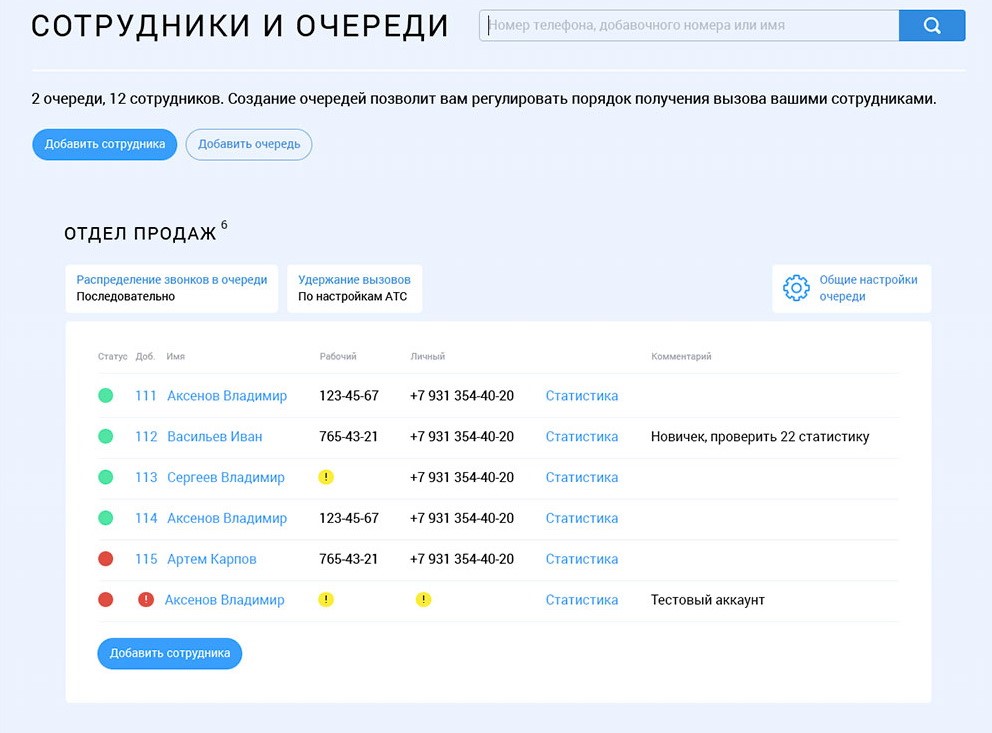Open Аксенов Владимир profile, extension 111
The width and height of the screenshot is (992, 733).
pyautogui.click(x=226, y=396)
